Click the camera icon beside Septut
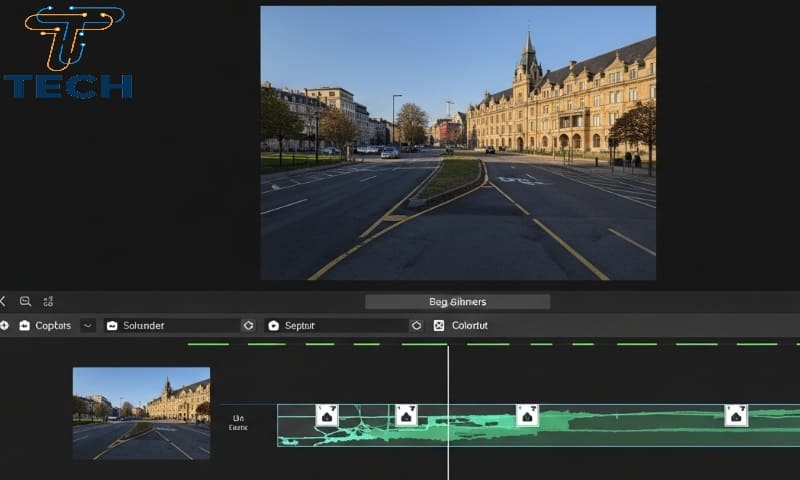The image size is (800, 480). (x=273, y=326)
